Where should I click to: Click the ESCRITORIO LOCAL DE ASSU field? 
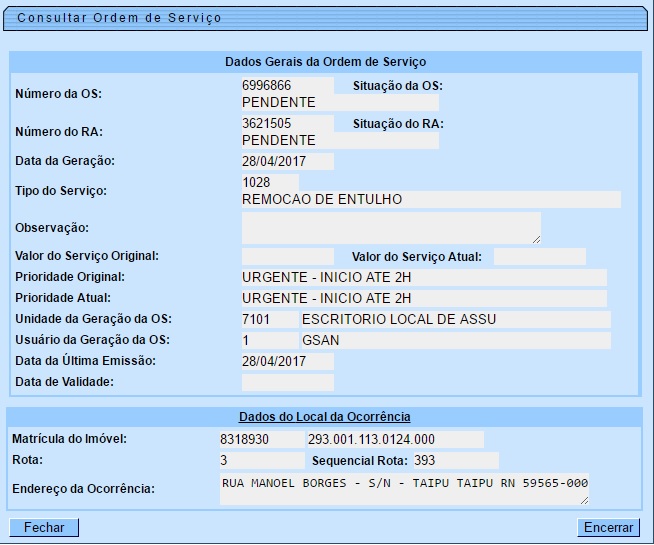(x=455, y=319)
